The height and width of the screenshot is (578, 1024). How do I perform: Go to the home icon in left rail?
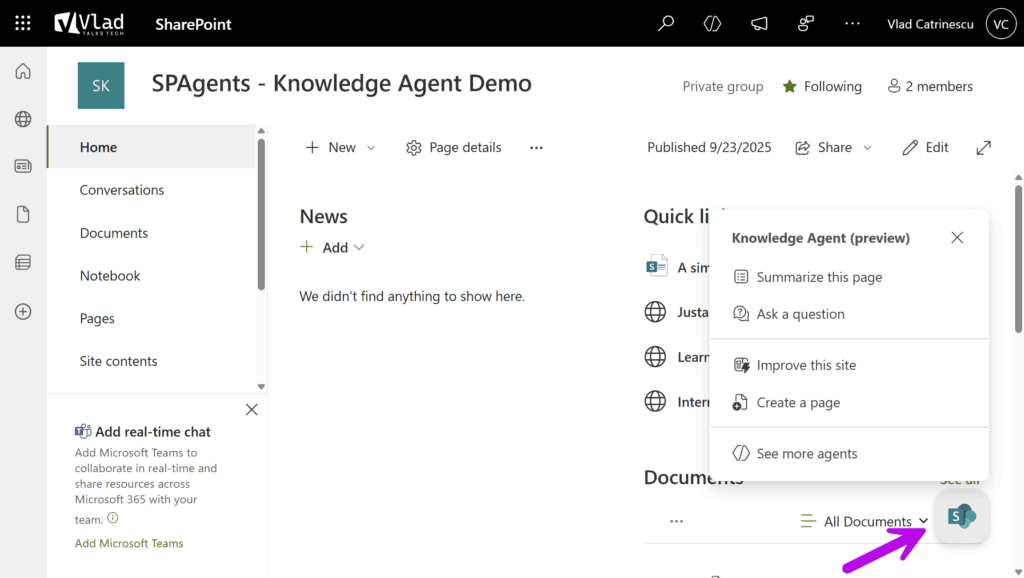23,71
